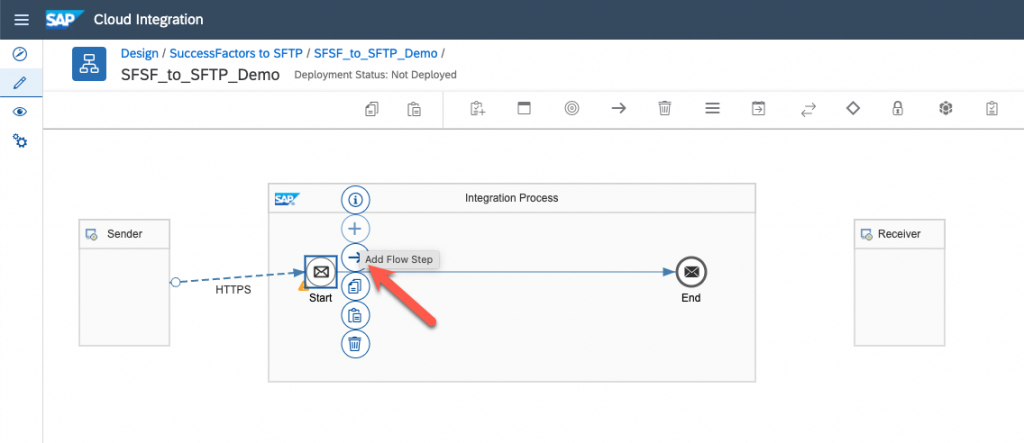This screenshot has height=443, width=1024.
Task: Click the Add Flow Step arrow icon
Action: click(x=354, y=257)
